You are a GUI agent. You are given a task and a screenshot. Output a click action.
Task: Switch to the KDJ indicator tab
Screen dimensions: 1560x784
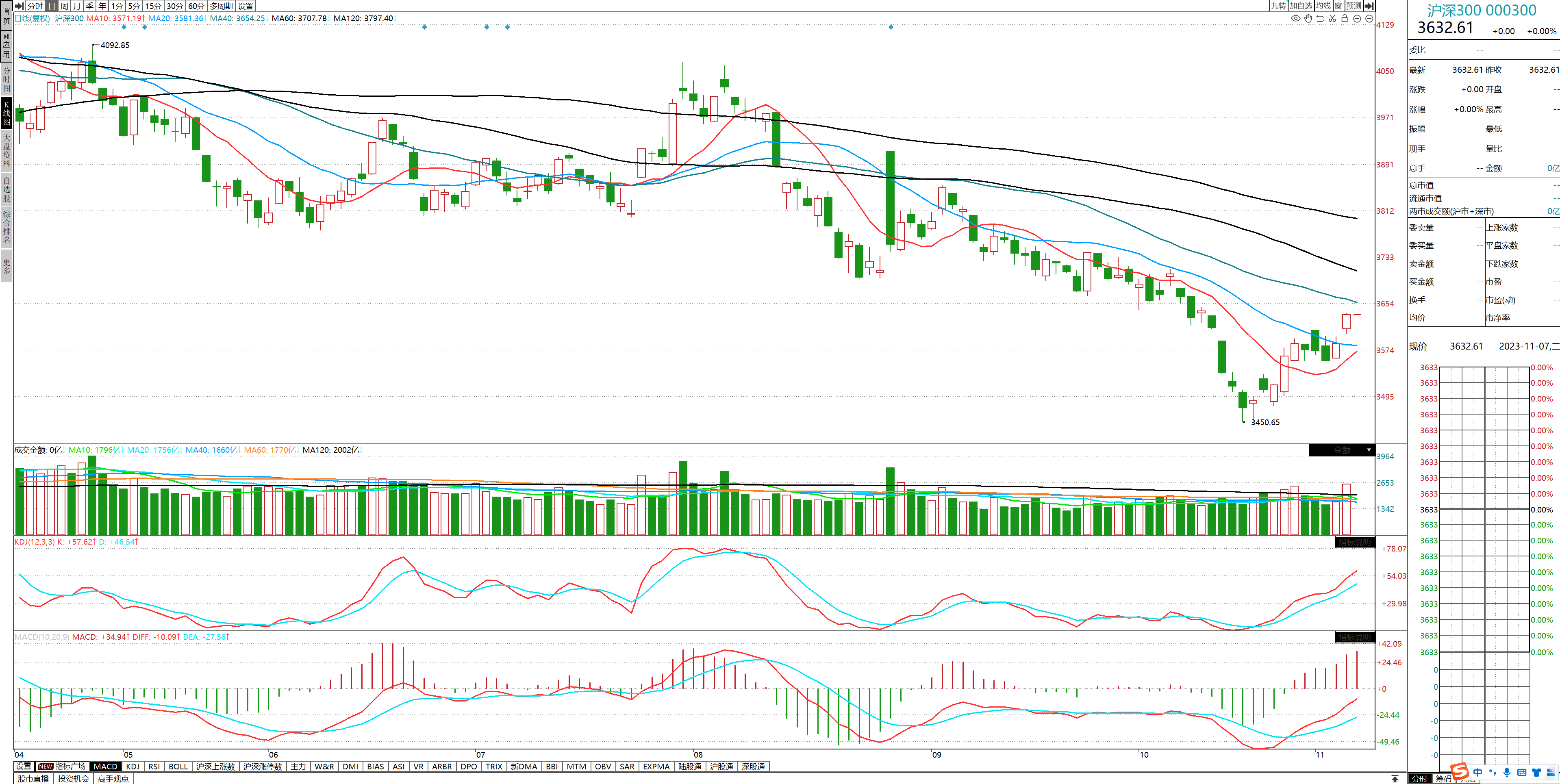[133, 767]
